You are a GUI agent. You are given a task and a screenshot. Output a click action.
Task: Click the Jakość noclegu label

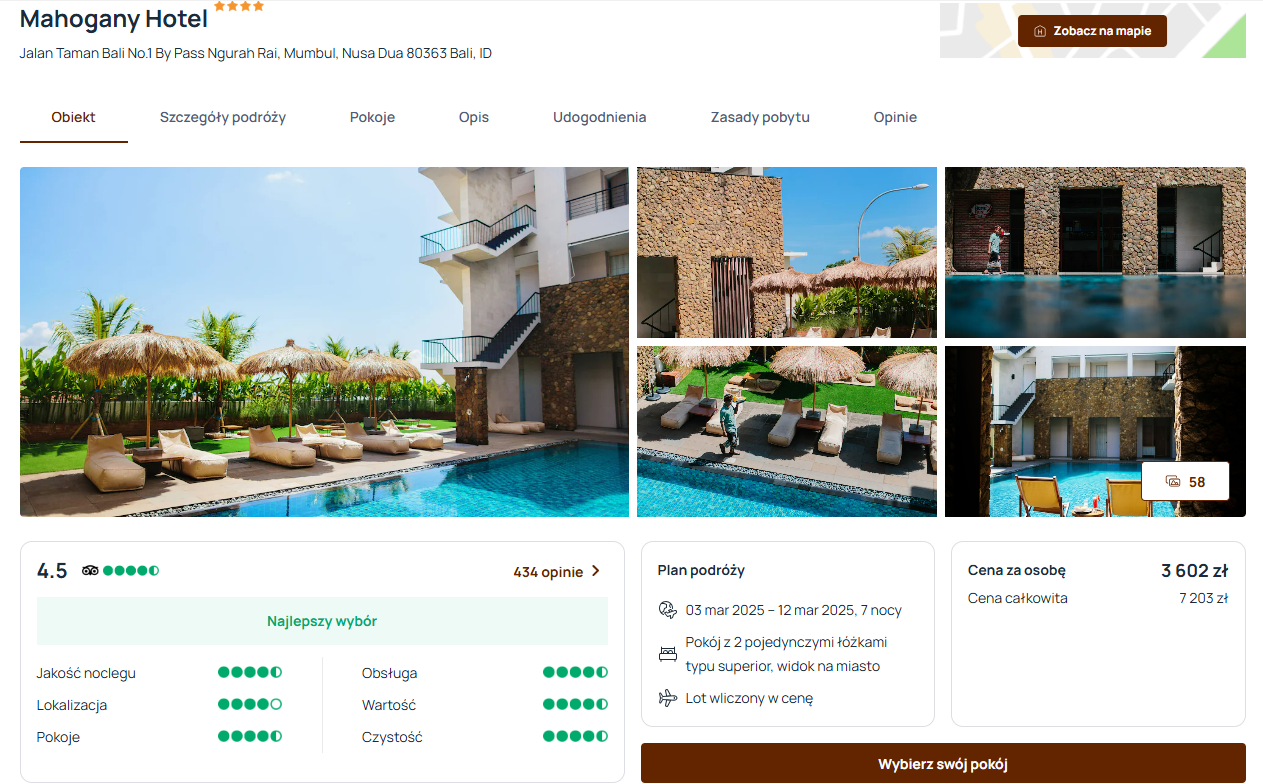coord(86,673)
